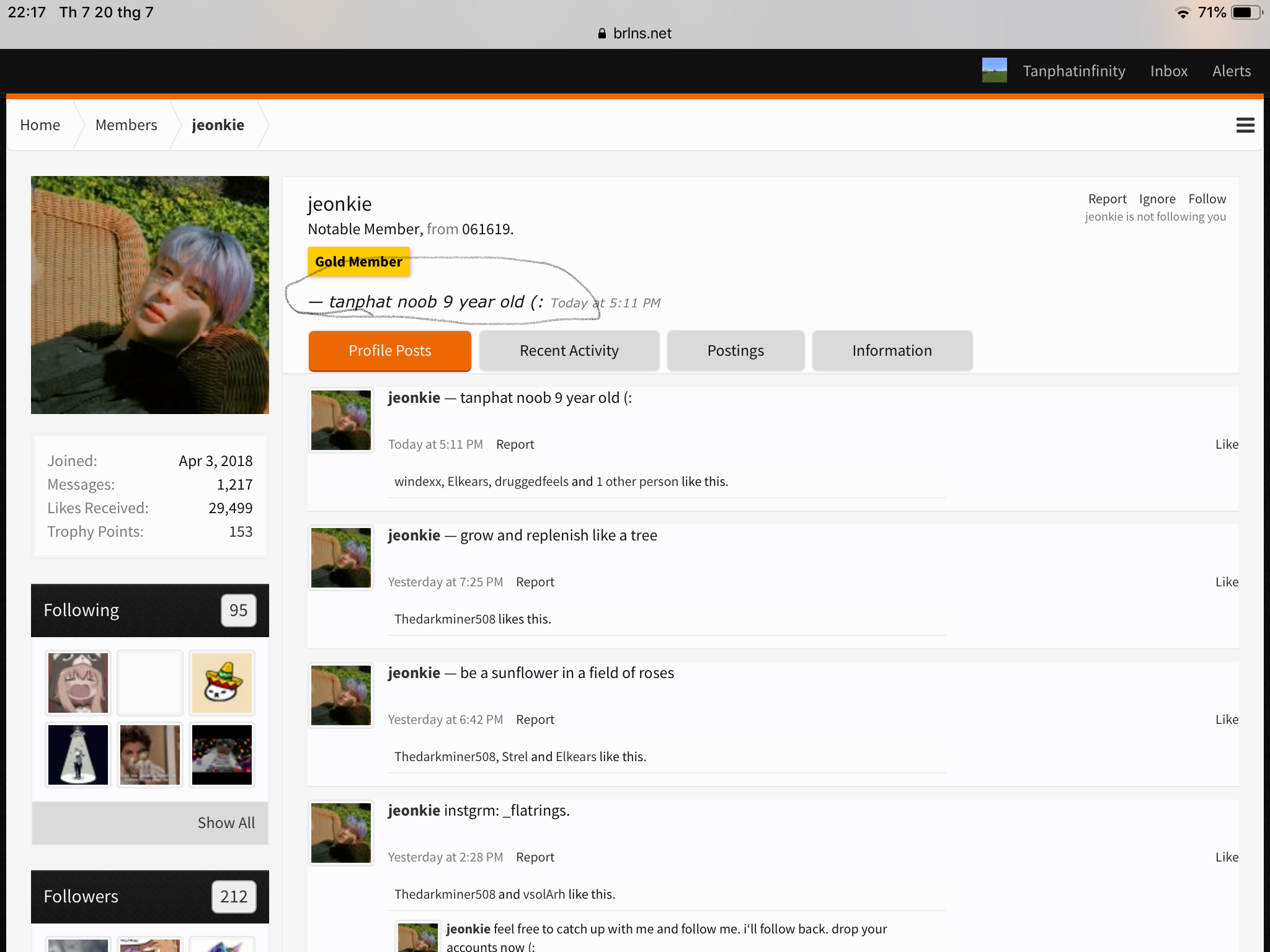Screen dimensions: 1270x952
Task: Open the pink-haired anime avatar in Following
Action: pos(78,683)
